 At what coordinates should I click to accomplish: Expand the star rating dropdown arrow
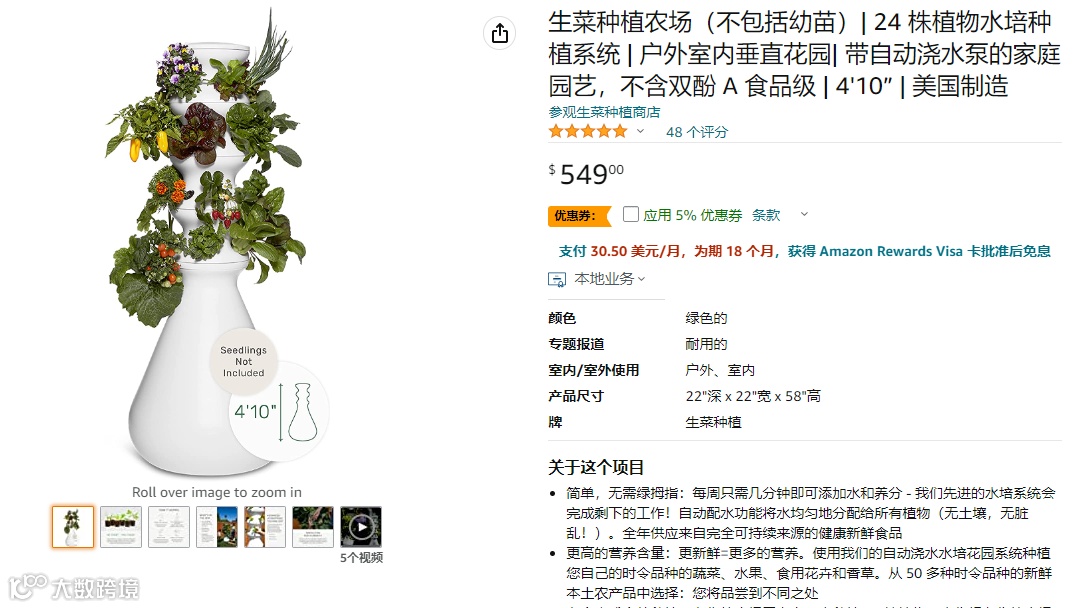click(x=641, y=131)
